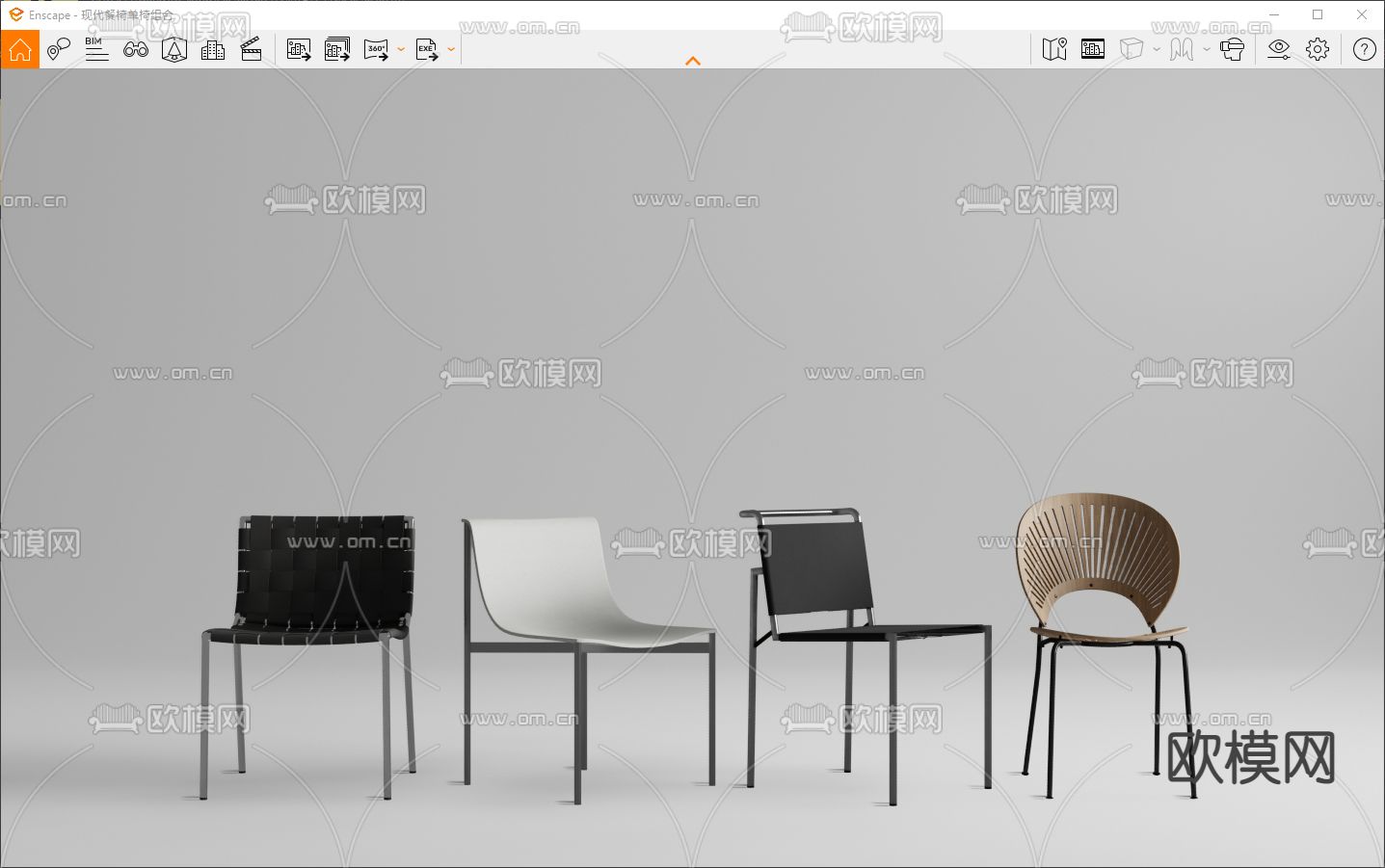
Task: Toggle the rendered view window icon
Action: coord(1093,49)
